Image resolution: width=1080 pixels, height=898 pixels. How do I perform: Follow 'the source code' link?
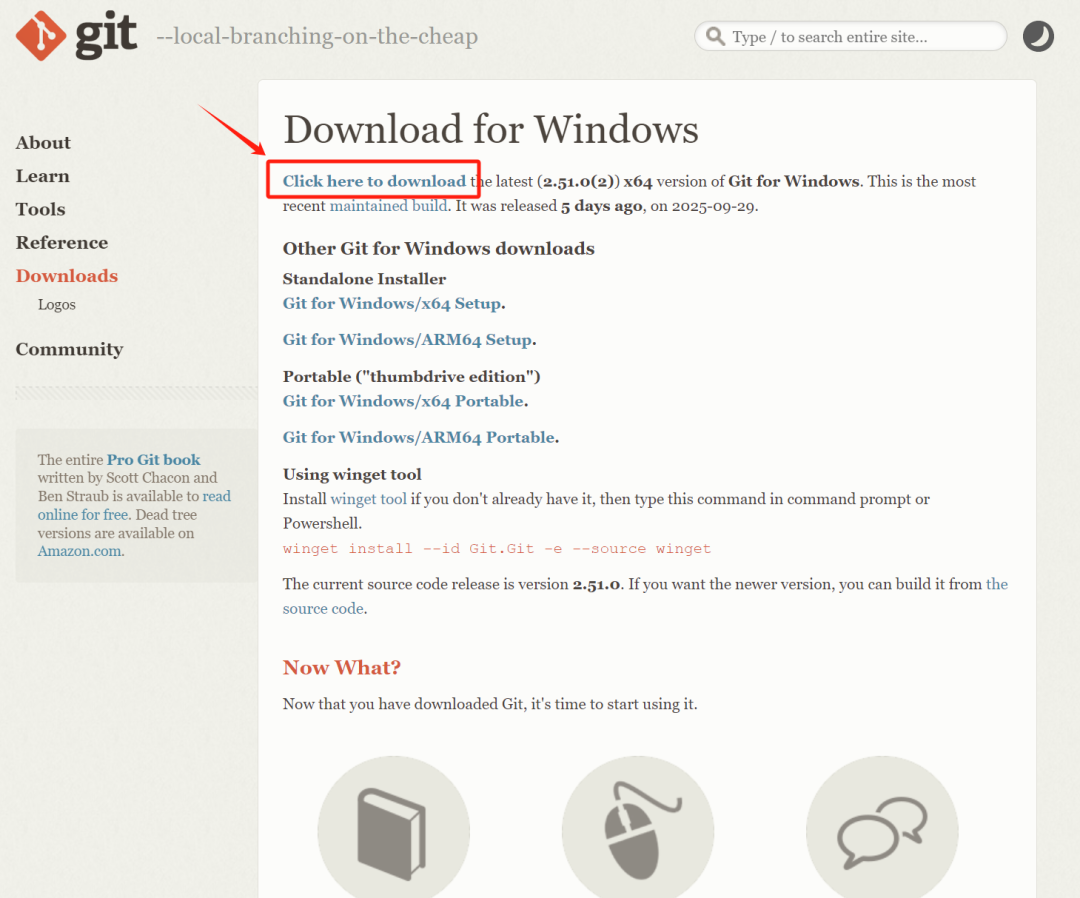pos(323,609)
